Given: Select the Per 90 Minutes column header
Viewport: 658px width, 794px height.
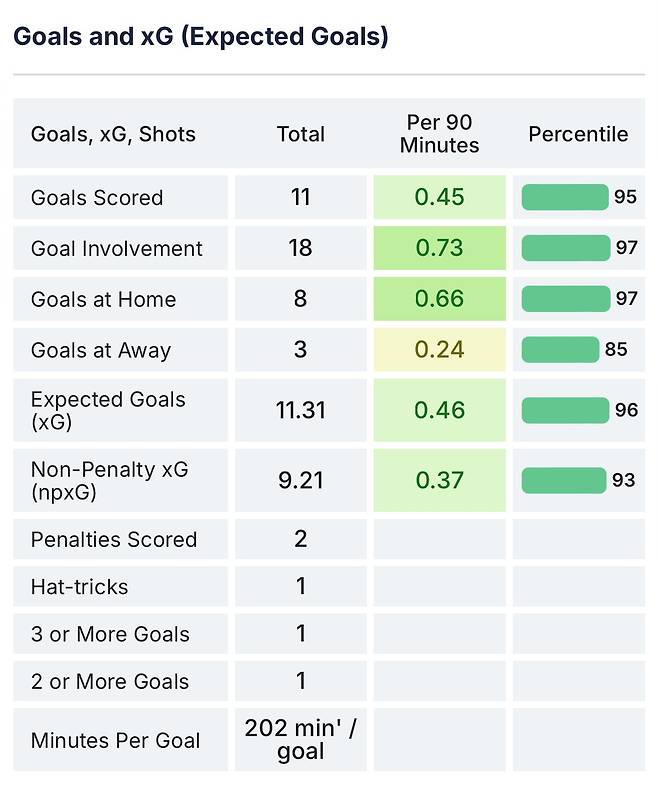Looking at the screenshot, I should tap(439, 134).
